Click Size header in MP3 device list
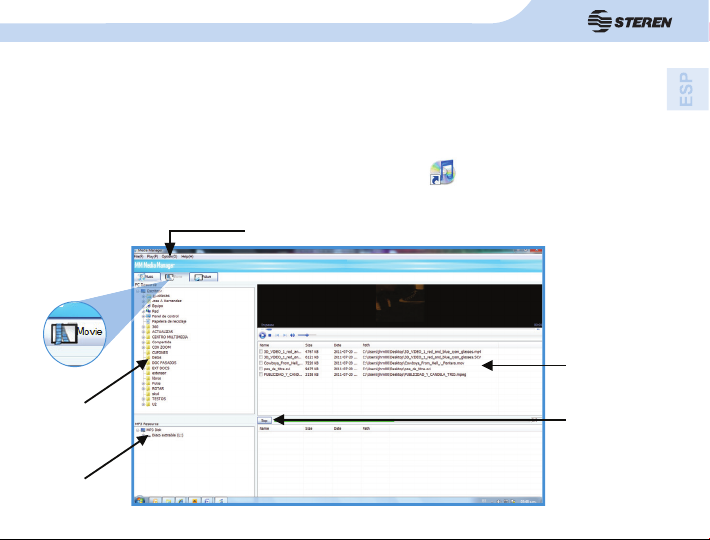Screen dimensions: 710x540 (318, 428)
